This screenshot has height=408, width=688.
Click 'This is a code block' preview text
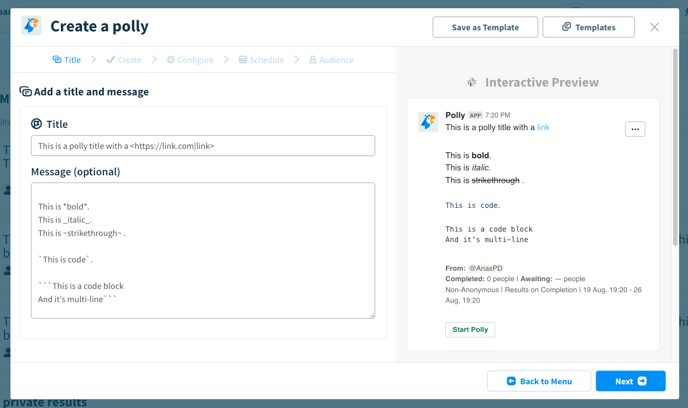point(489,229)
